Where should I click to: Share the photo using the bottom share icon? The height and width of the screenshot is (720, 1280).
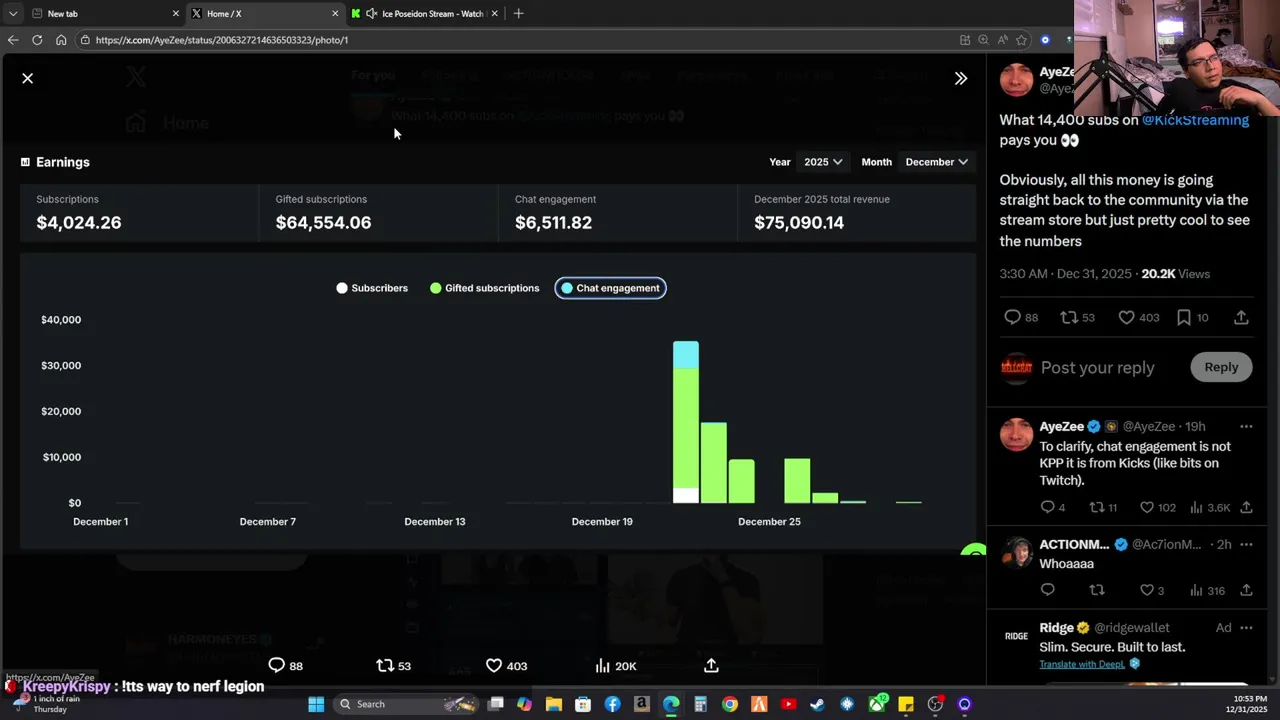[x=711, y=666]
